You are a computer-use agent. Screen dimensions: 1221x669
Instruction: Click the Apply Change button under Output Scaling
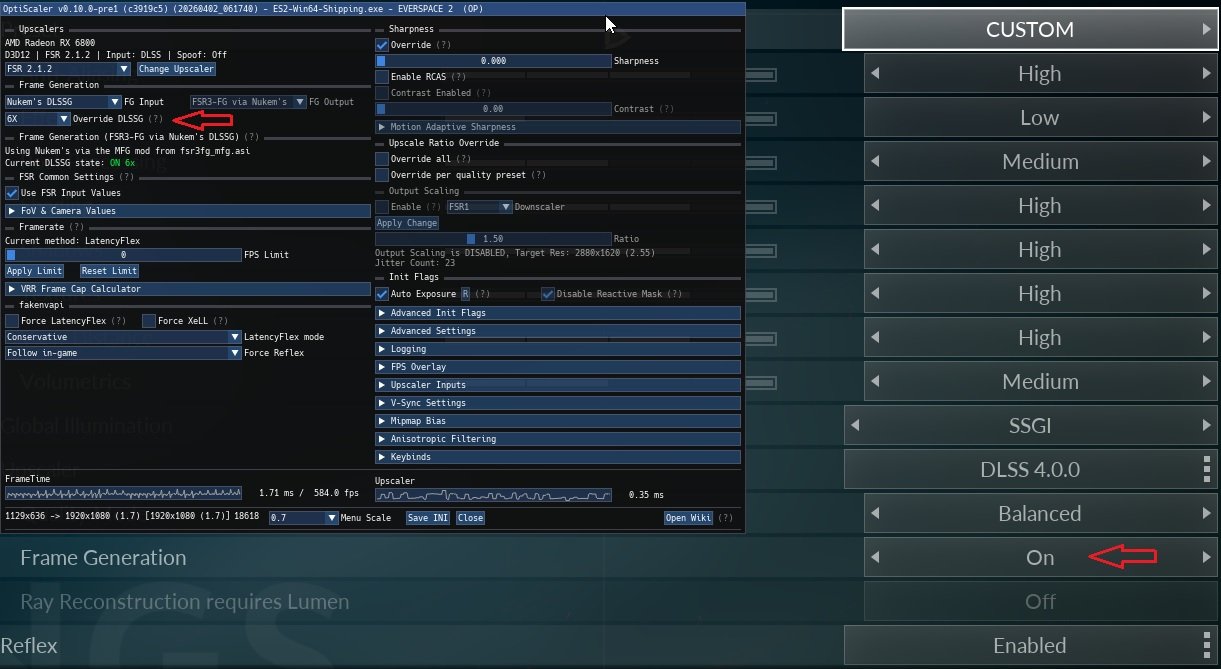(407, 223)
